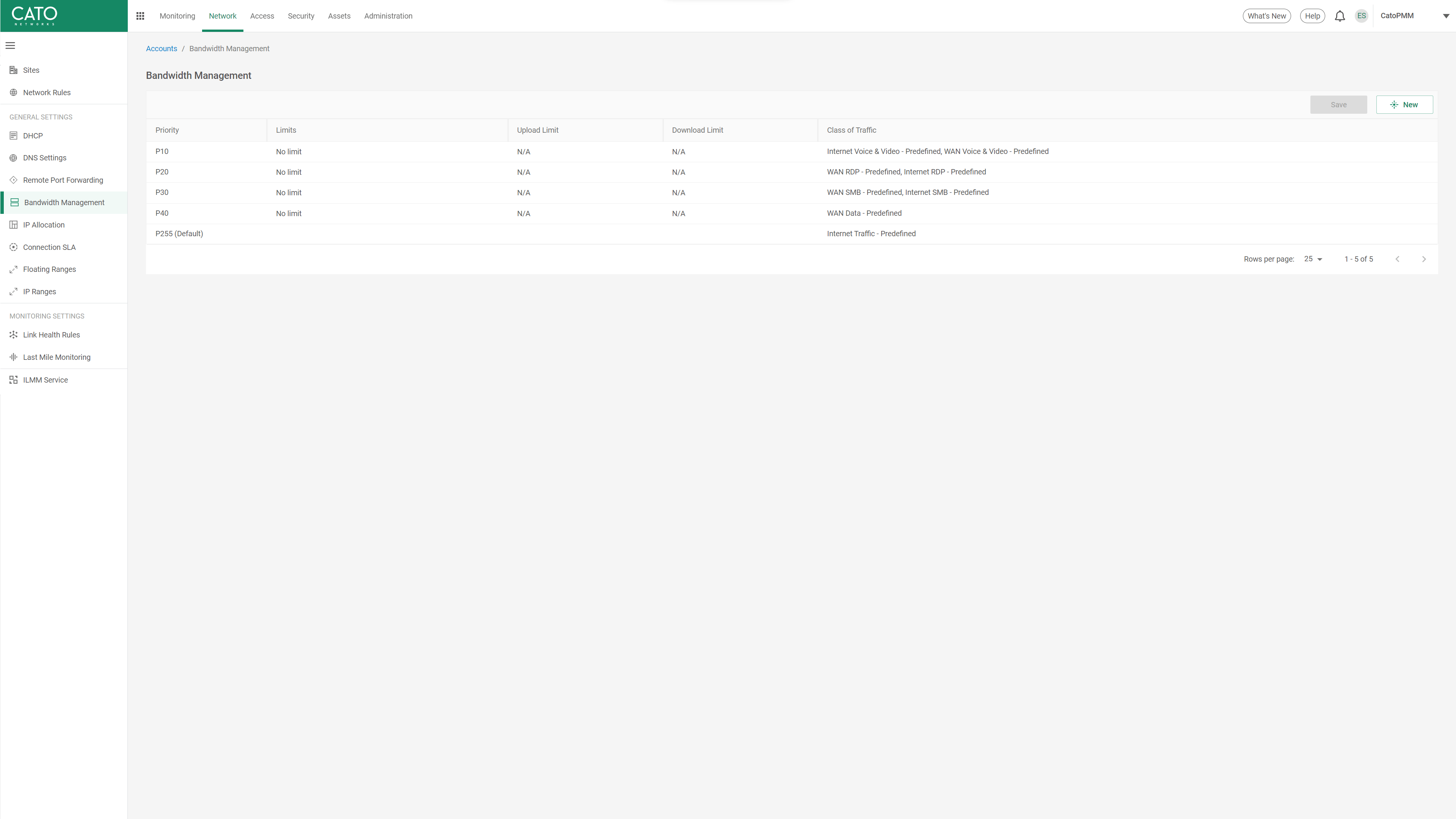The width and height of the screenshot is (1456, 819).
Task: Click the ES user avatar icon
Action: pos(1361,16)
